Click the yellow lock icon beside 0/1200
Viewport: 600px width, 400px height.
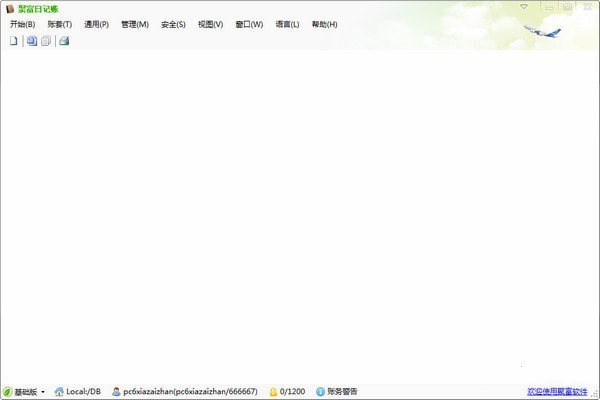[273, 392]
